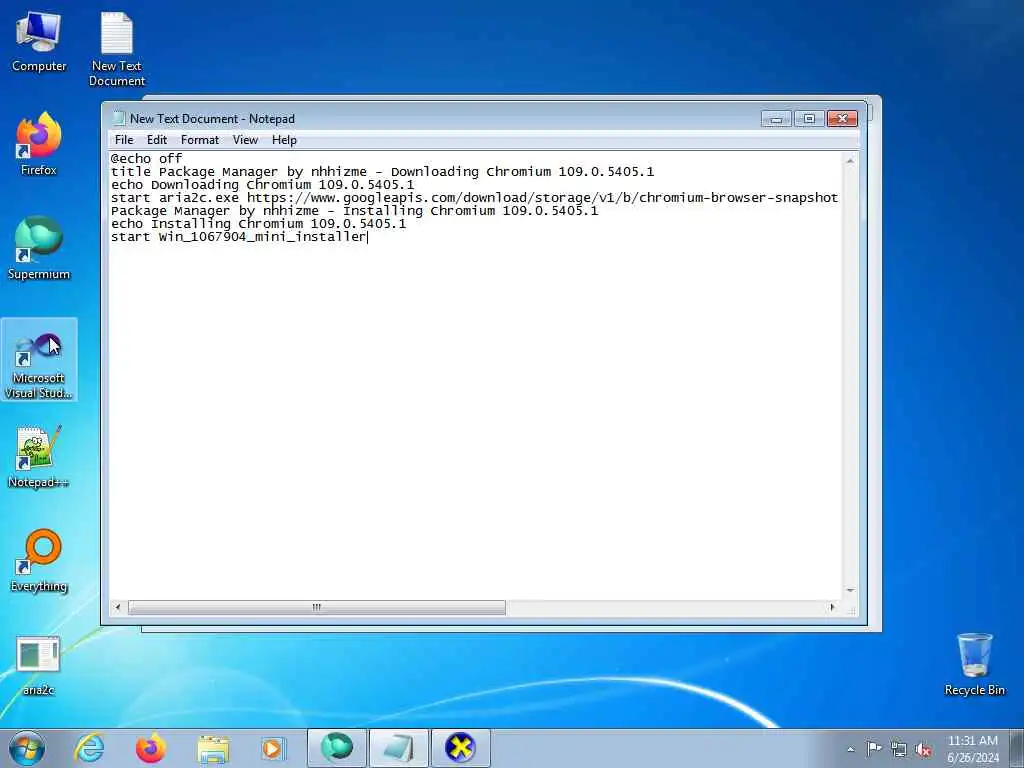Close the Notepad window
Image resolution: width=1024 pixels, height=768 pixels.
(x=842, y=119)
